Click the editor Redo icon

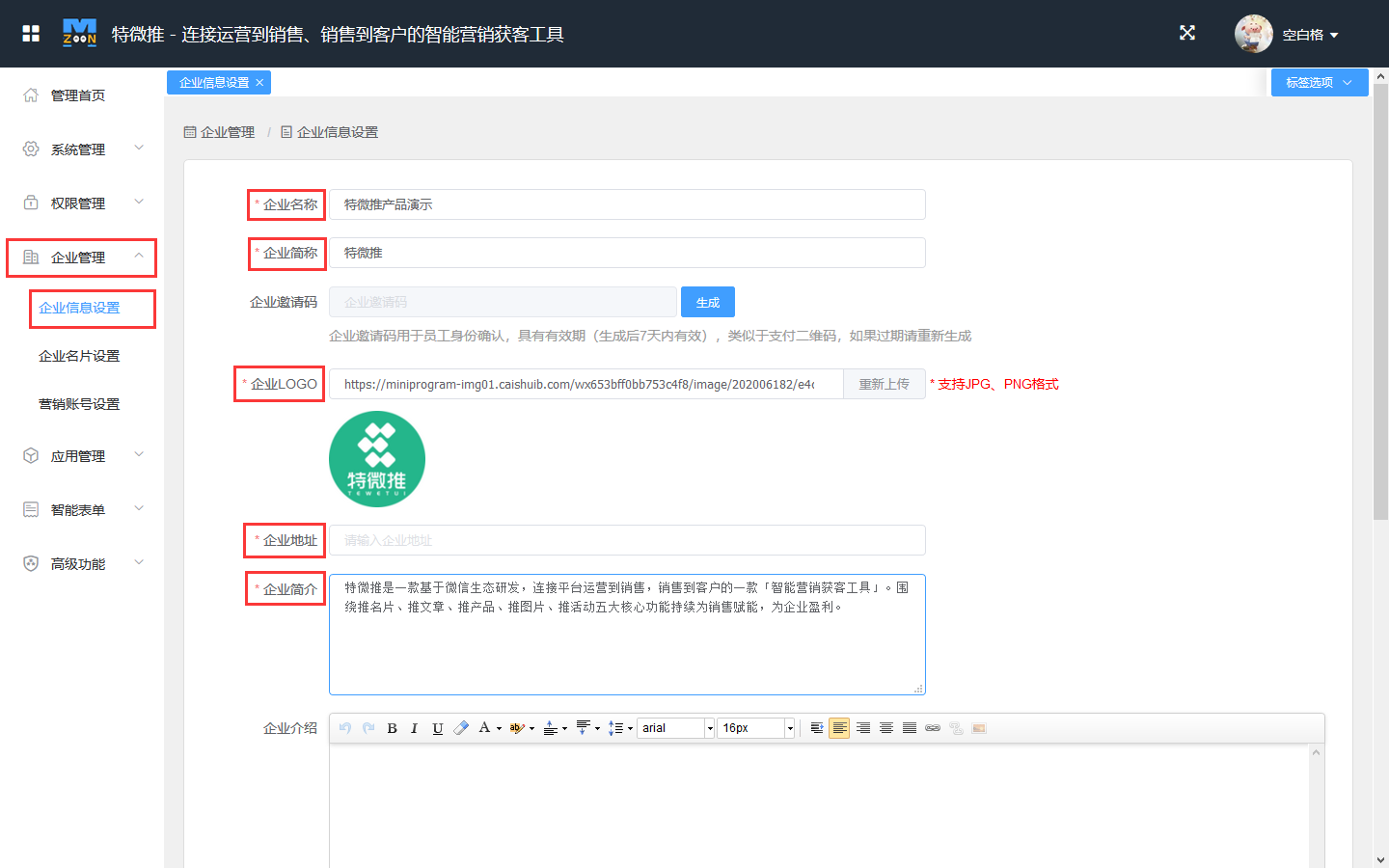[x=368, y=728]
